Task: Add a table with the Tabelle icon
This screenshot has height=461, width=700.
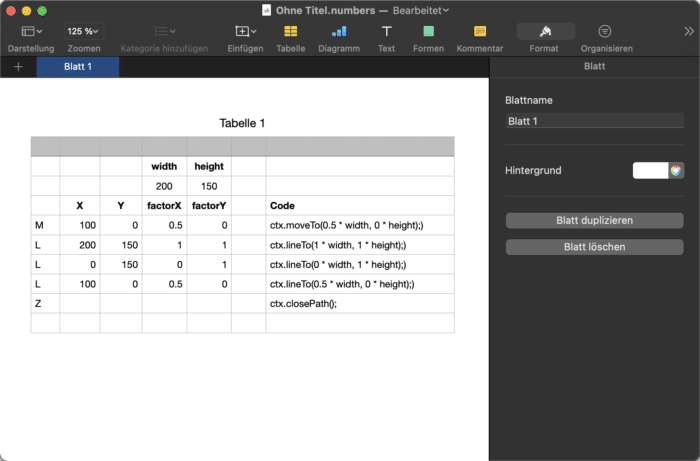Action: coord(291,31)
